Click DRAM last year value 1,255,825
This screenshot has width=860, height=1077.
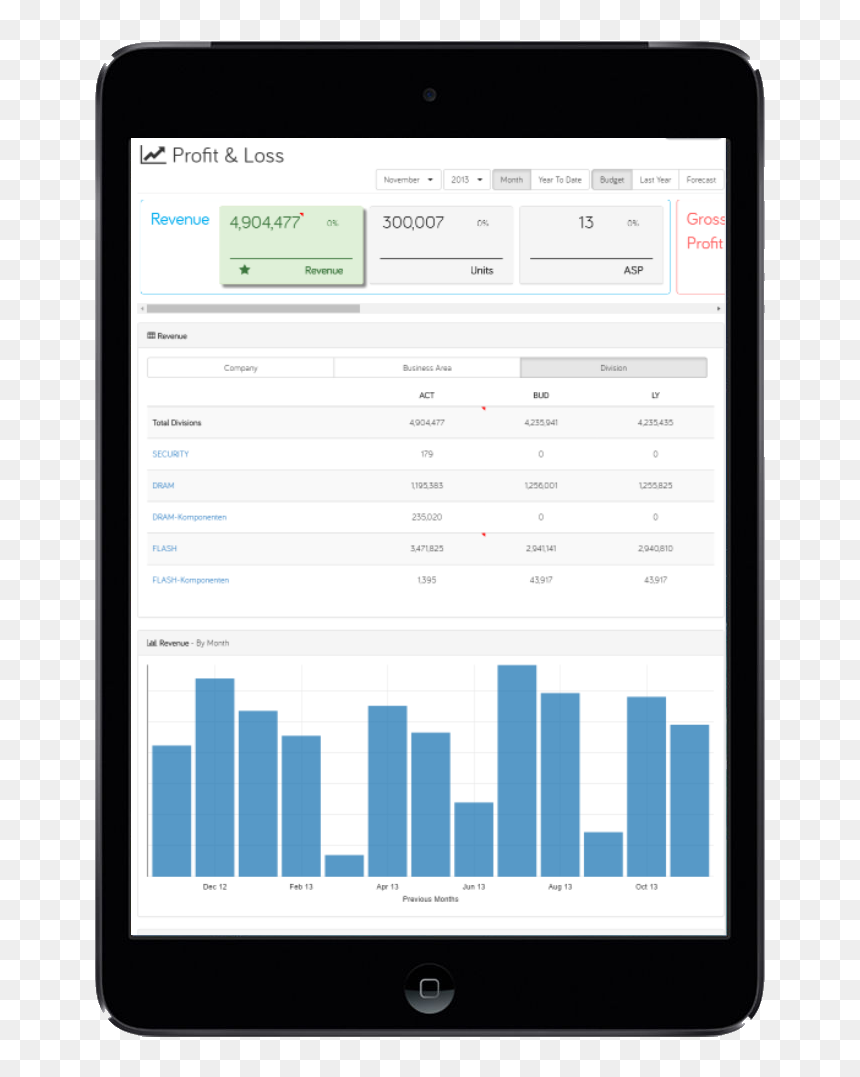tap(655, 486)
